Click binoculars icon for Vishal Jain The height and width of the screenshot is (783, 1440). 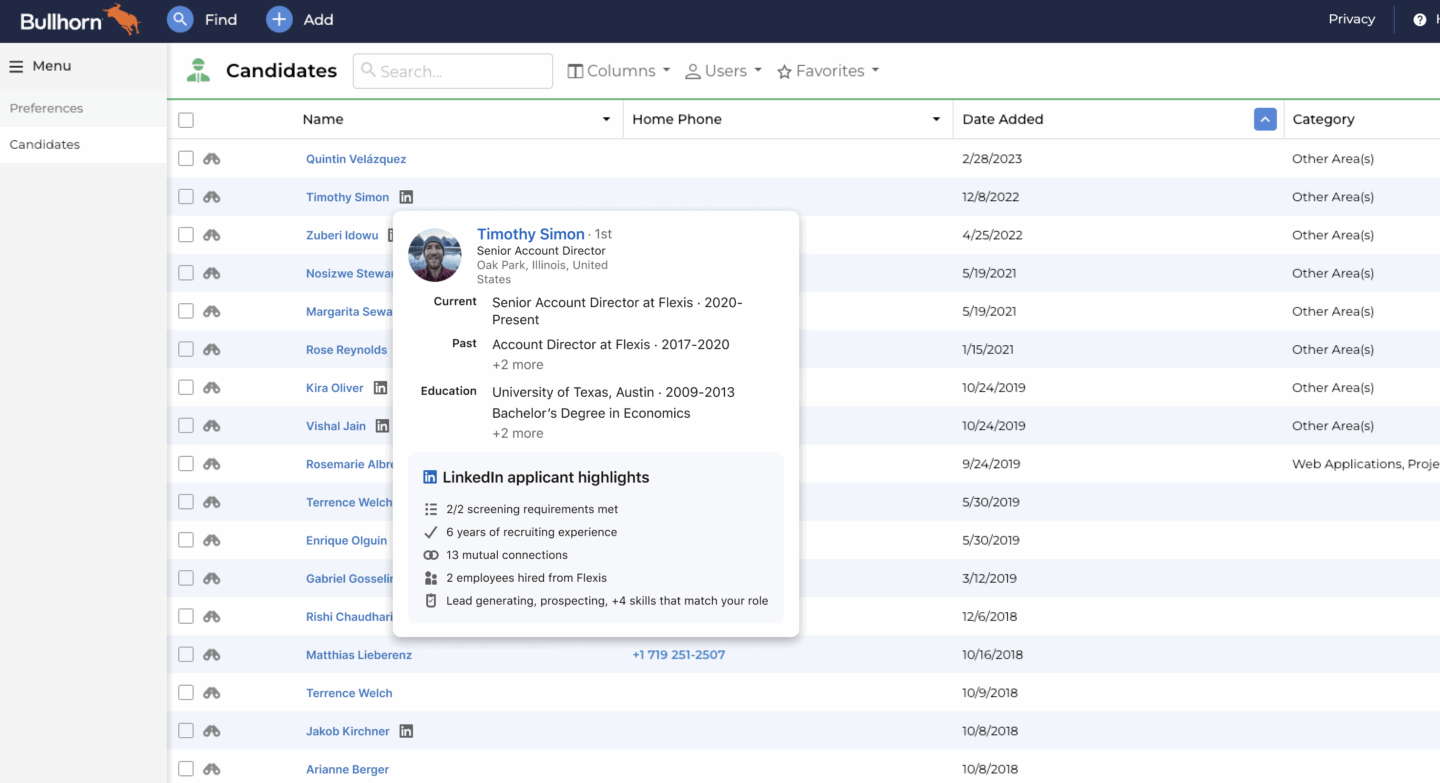coord(211,425)
